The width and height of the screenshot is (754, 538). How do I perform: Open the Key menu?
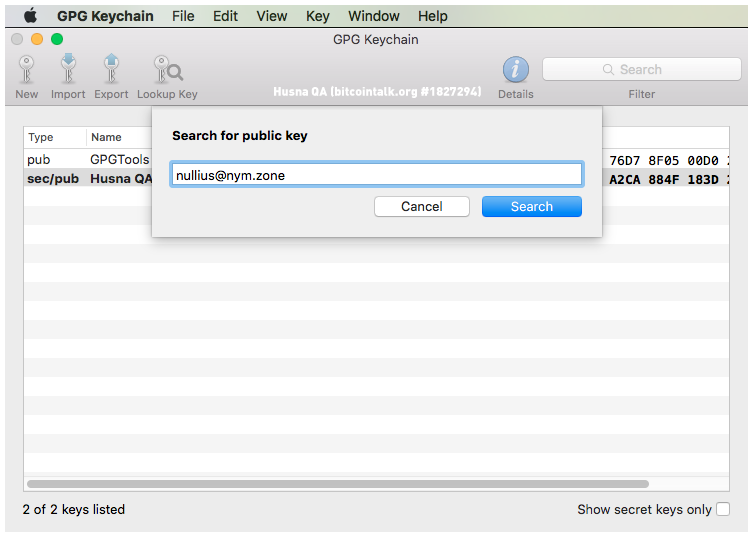(317, 16)
